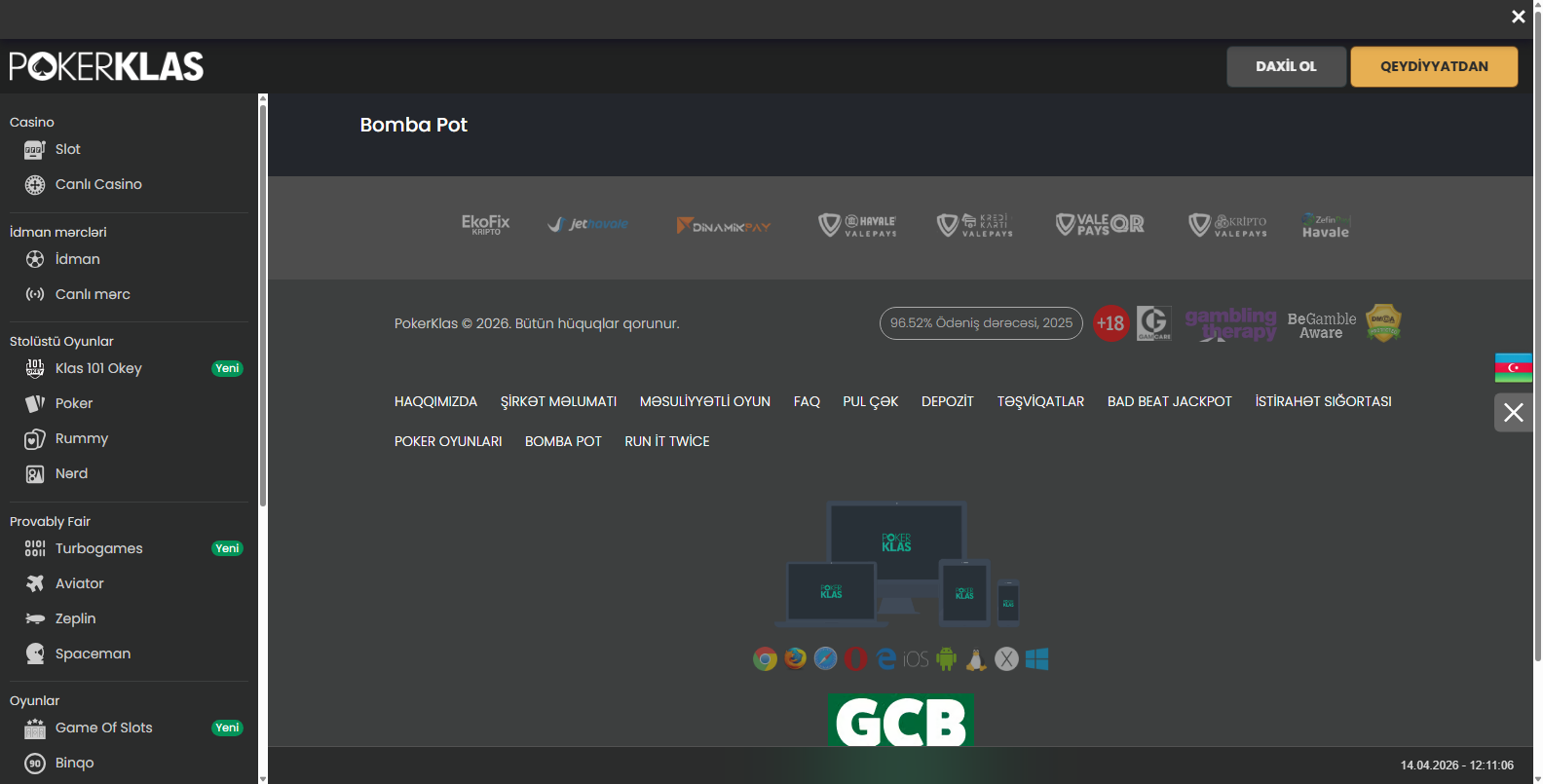Select the Azerbaijan flag language icon
1543x784 pixels.
click(1514, 368)
